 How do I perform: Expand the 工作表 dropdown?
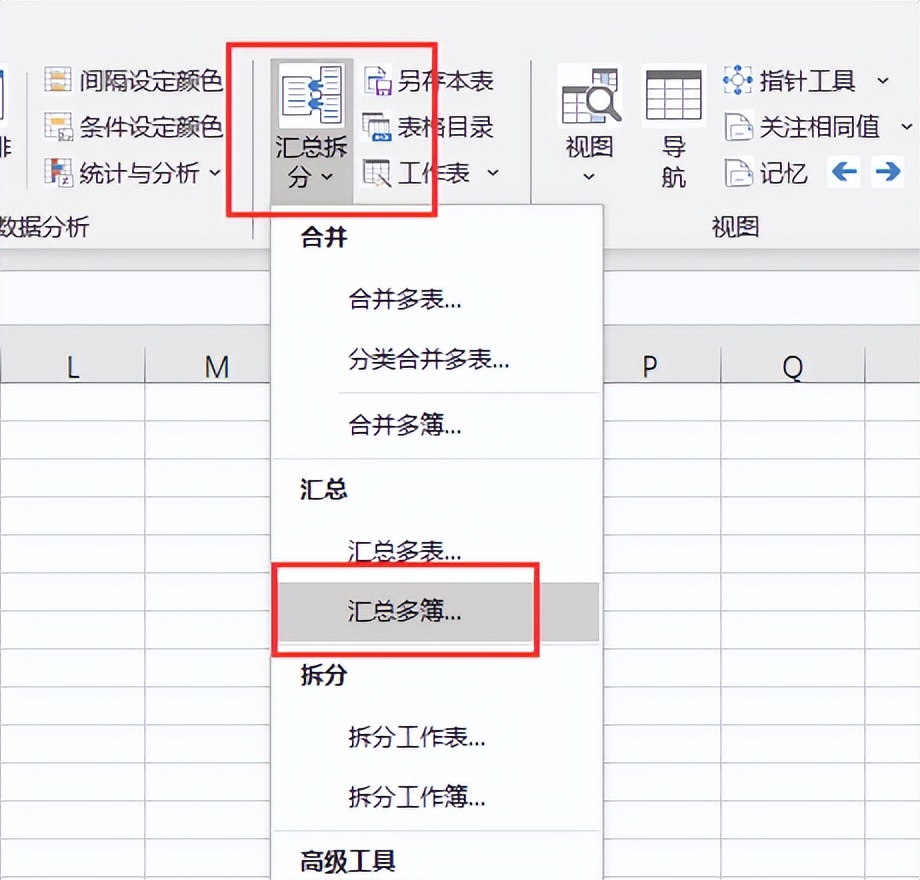(x=493, y=173)
